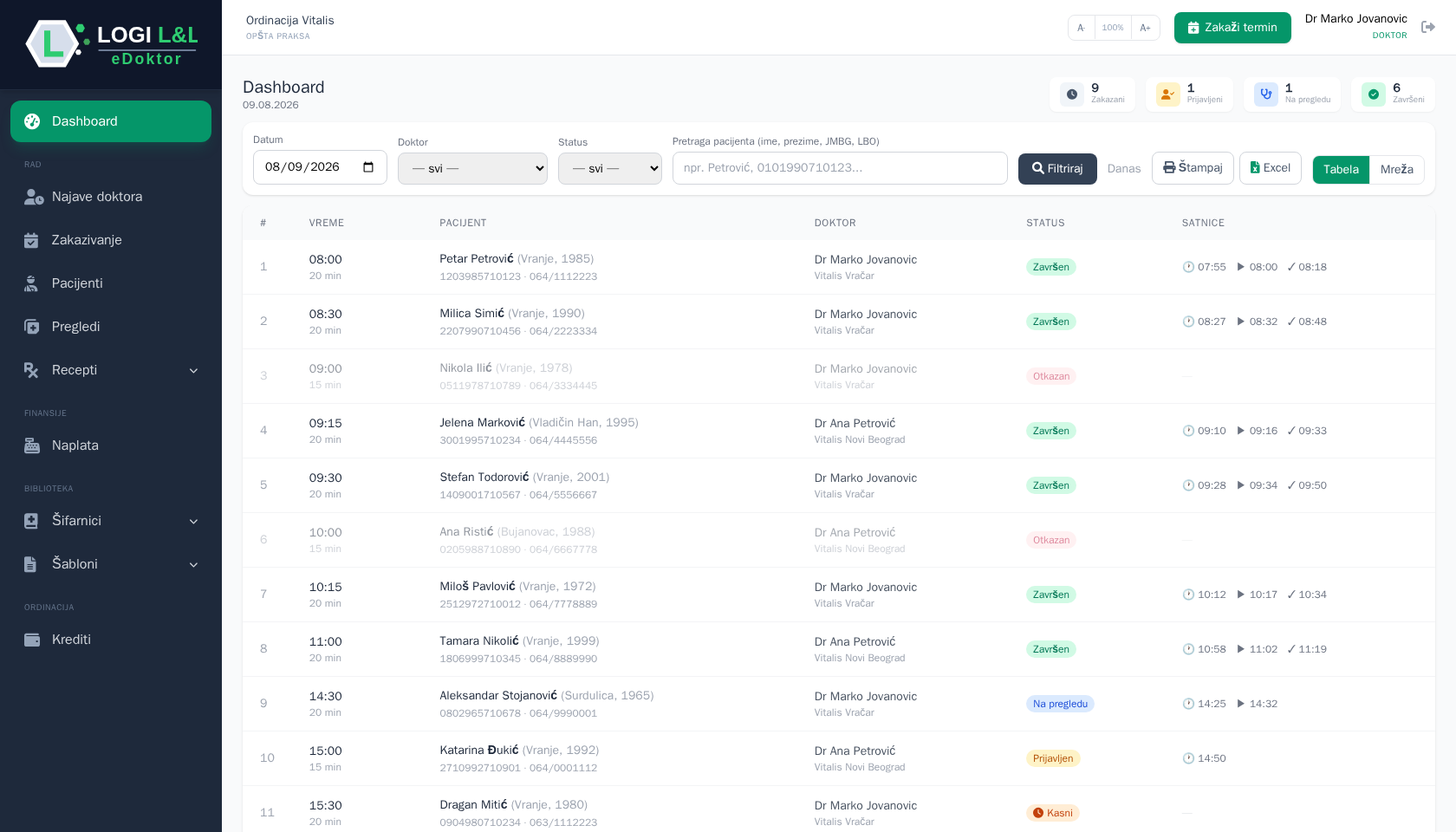This screenshot has width=1456, height=832.
Task: Click the Štampaj print button
Action: [x=1193, y=168]
